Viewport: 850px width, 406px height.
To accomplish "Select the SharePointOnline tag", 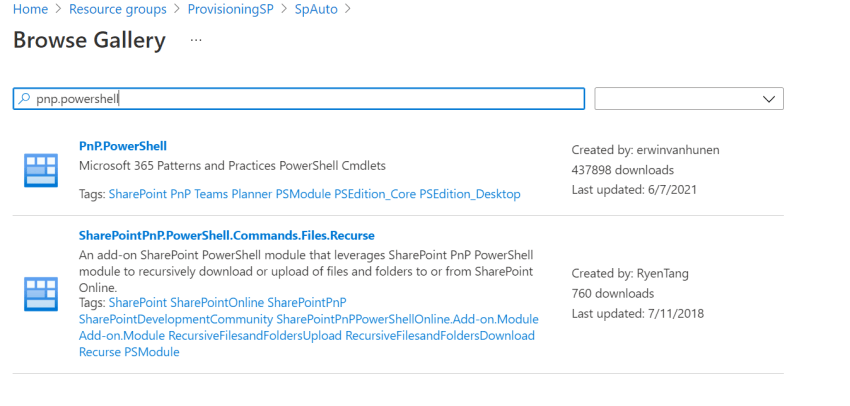I will pos(217,302).
